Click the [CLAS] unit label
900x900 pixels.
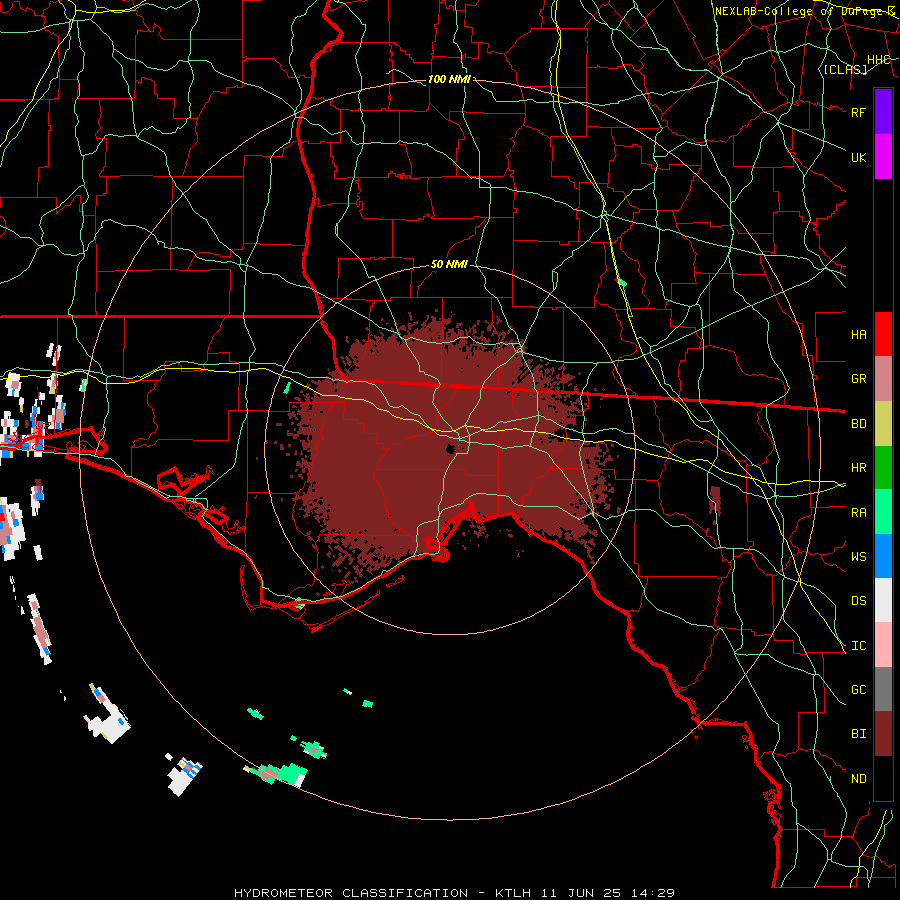tap(845, 69)
